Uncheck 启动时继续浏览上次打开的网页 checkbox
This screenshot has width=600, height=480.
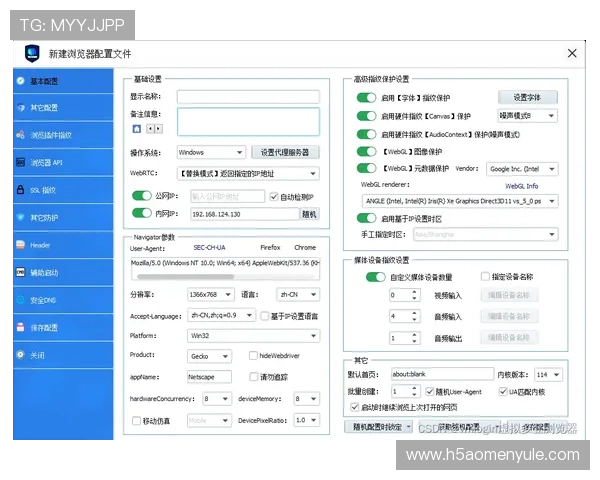354,407
